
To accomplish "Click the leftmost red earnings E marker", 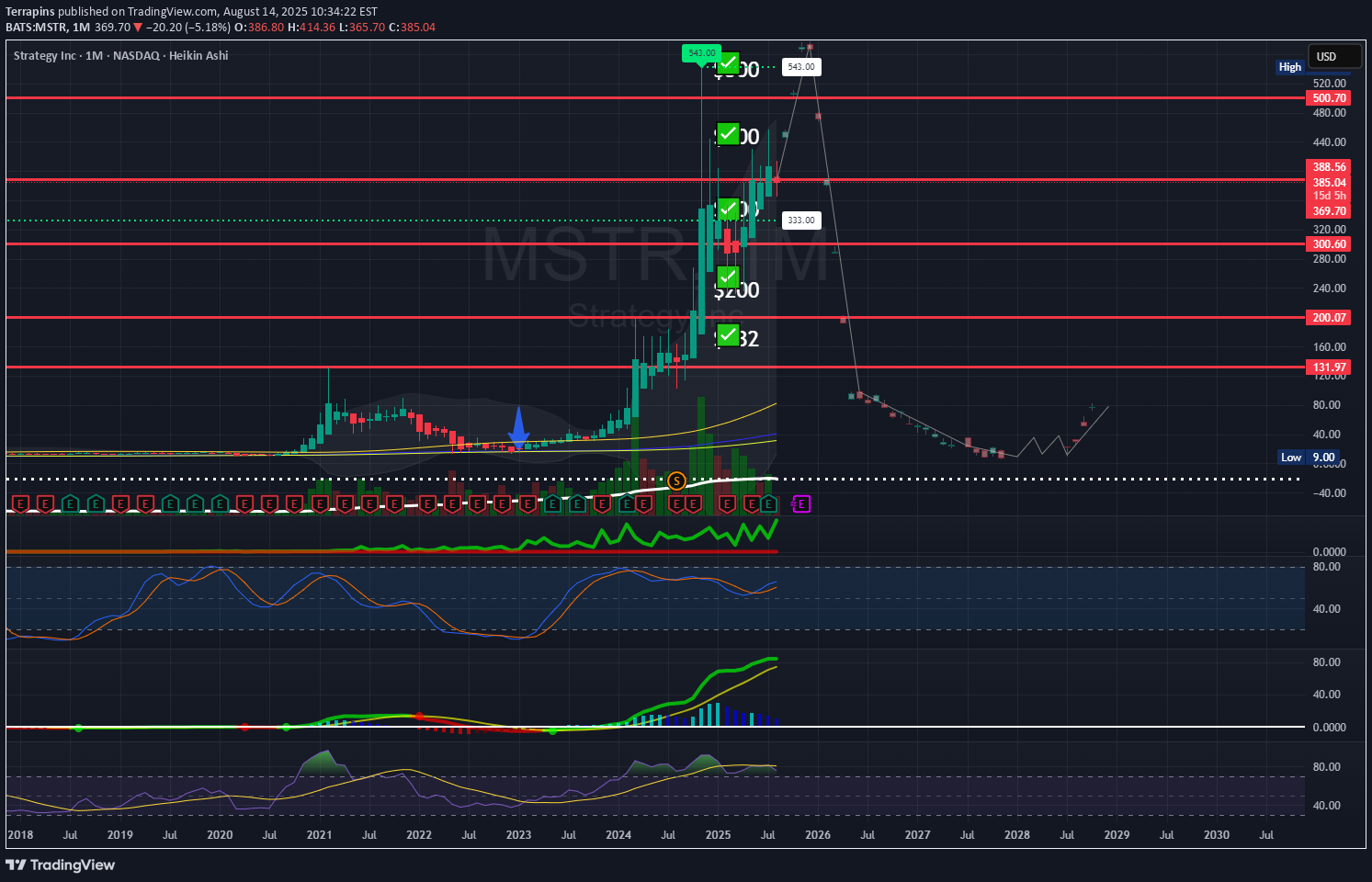I will tap(20, 503).
